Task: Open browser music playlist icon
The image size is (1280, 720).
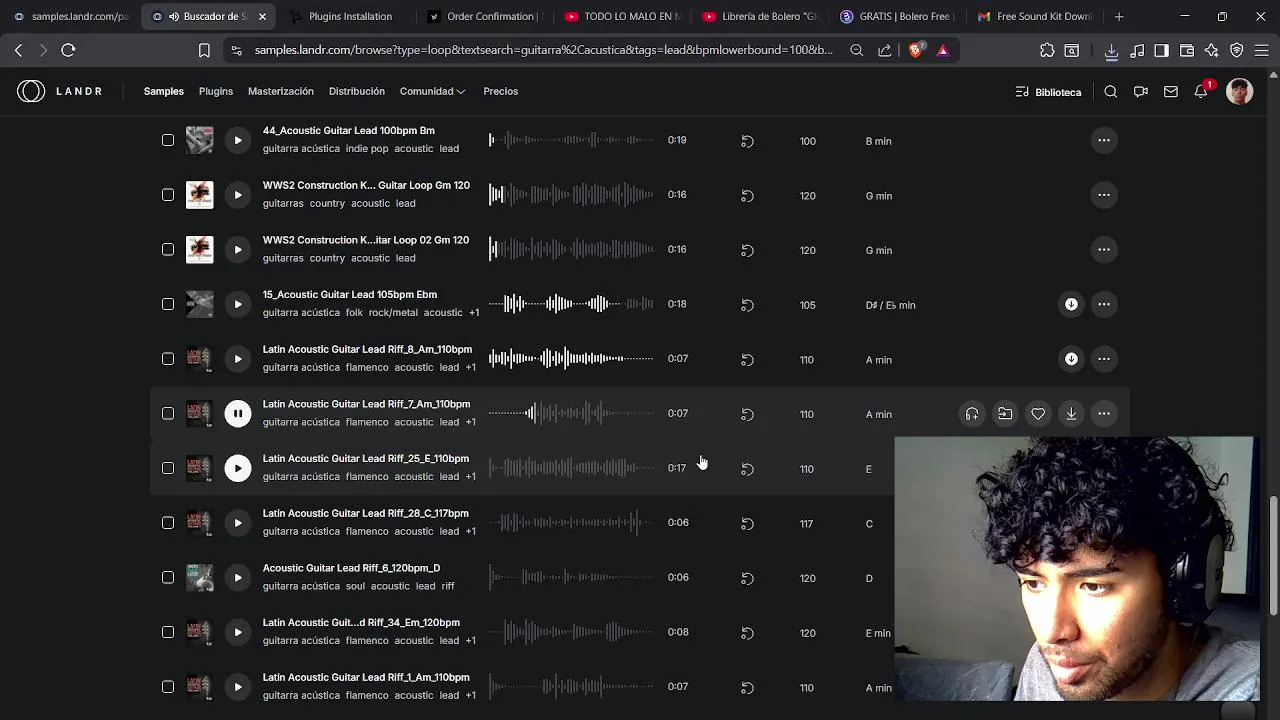Action: 1137,50
